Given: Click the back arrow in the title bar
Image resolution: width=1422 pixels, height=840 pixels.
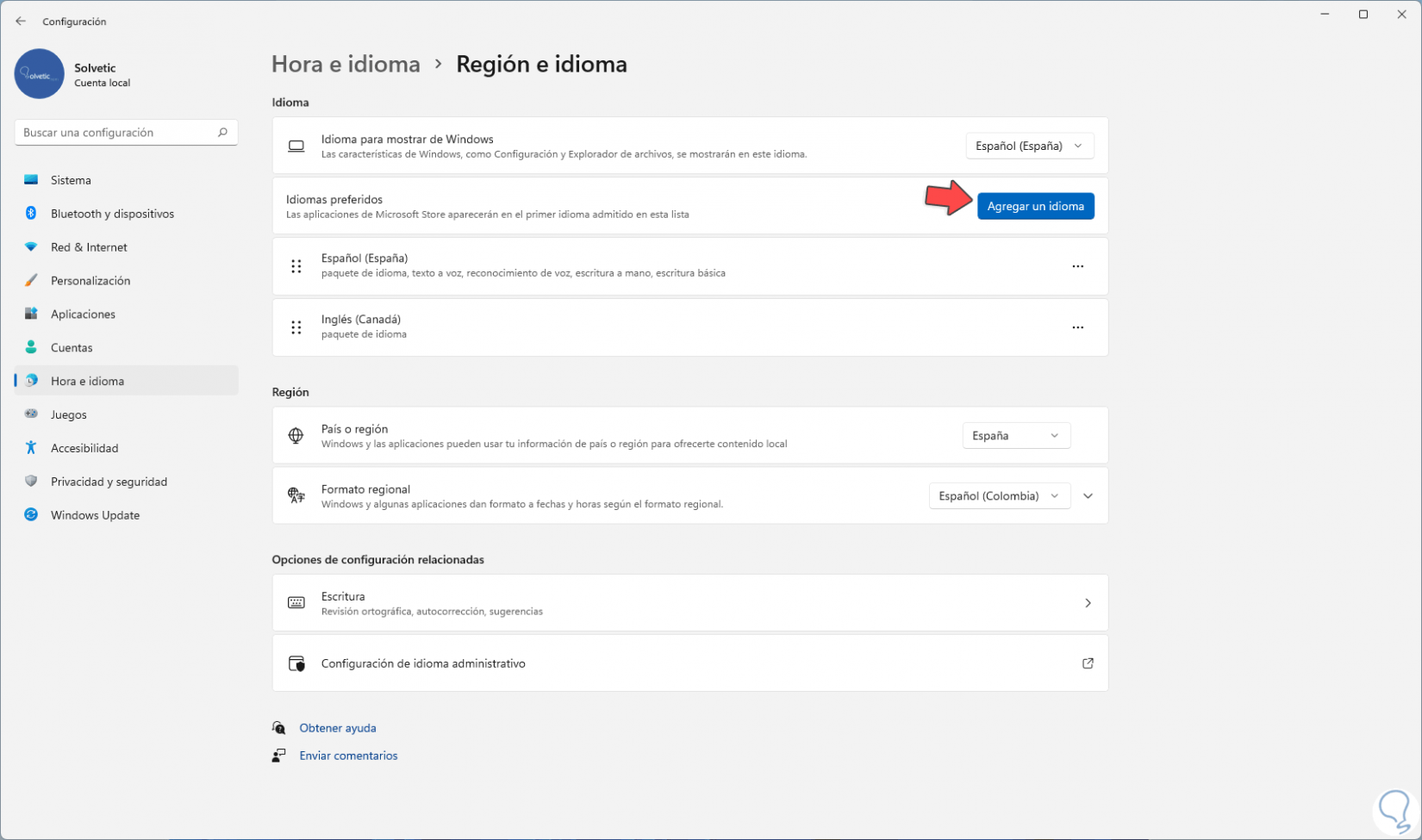Looking at the screenshot, I should click(21, 22).
